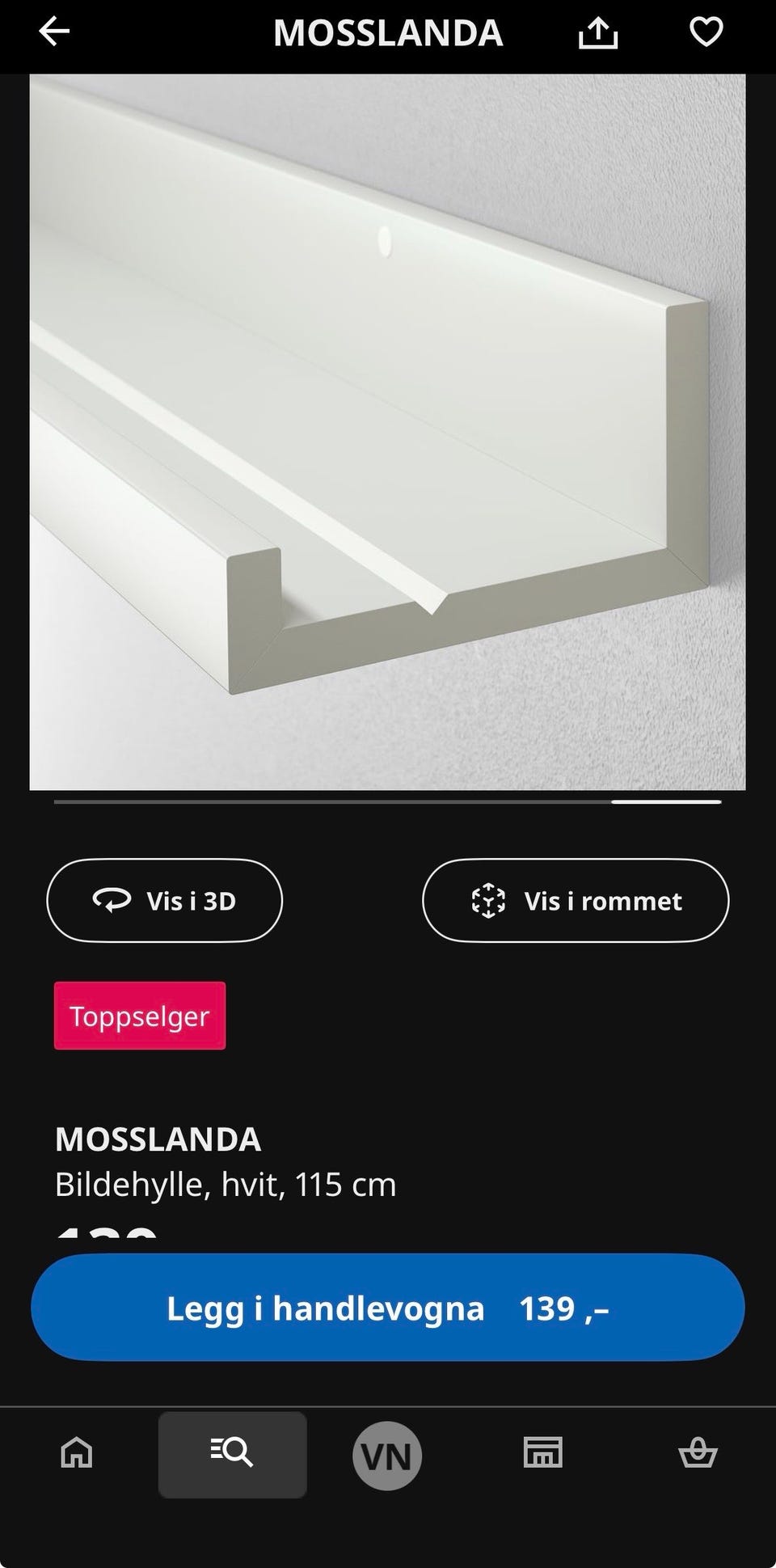Open the VN profile avatar
Viewport: 776px width, 1568px height.
pyautogui.click(x=386, y=1456)
